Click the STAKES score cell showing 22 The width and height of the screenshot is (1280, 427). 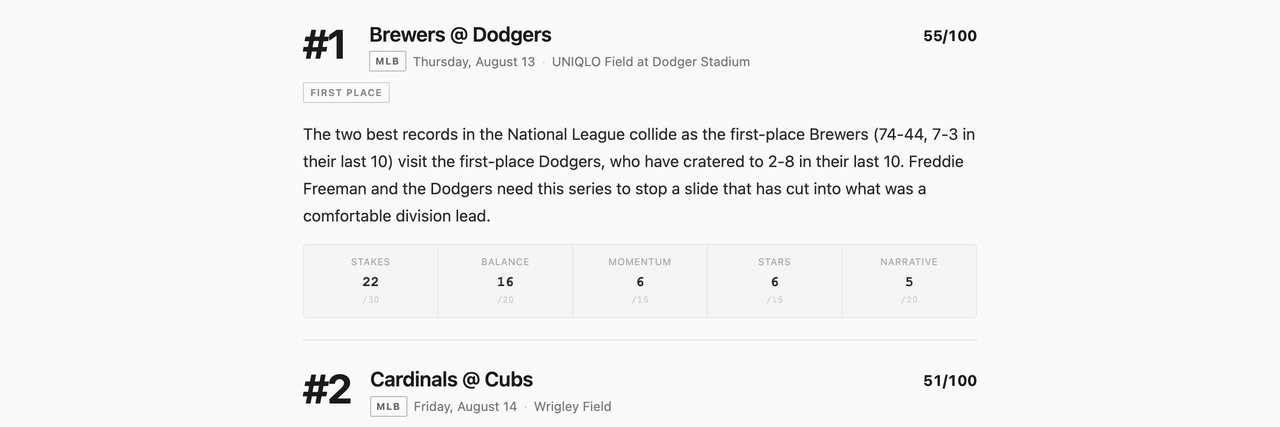371,281
